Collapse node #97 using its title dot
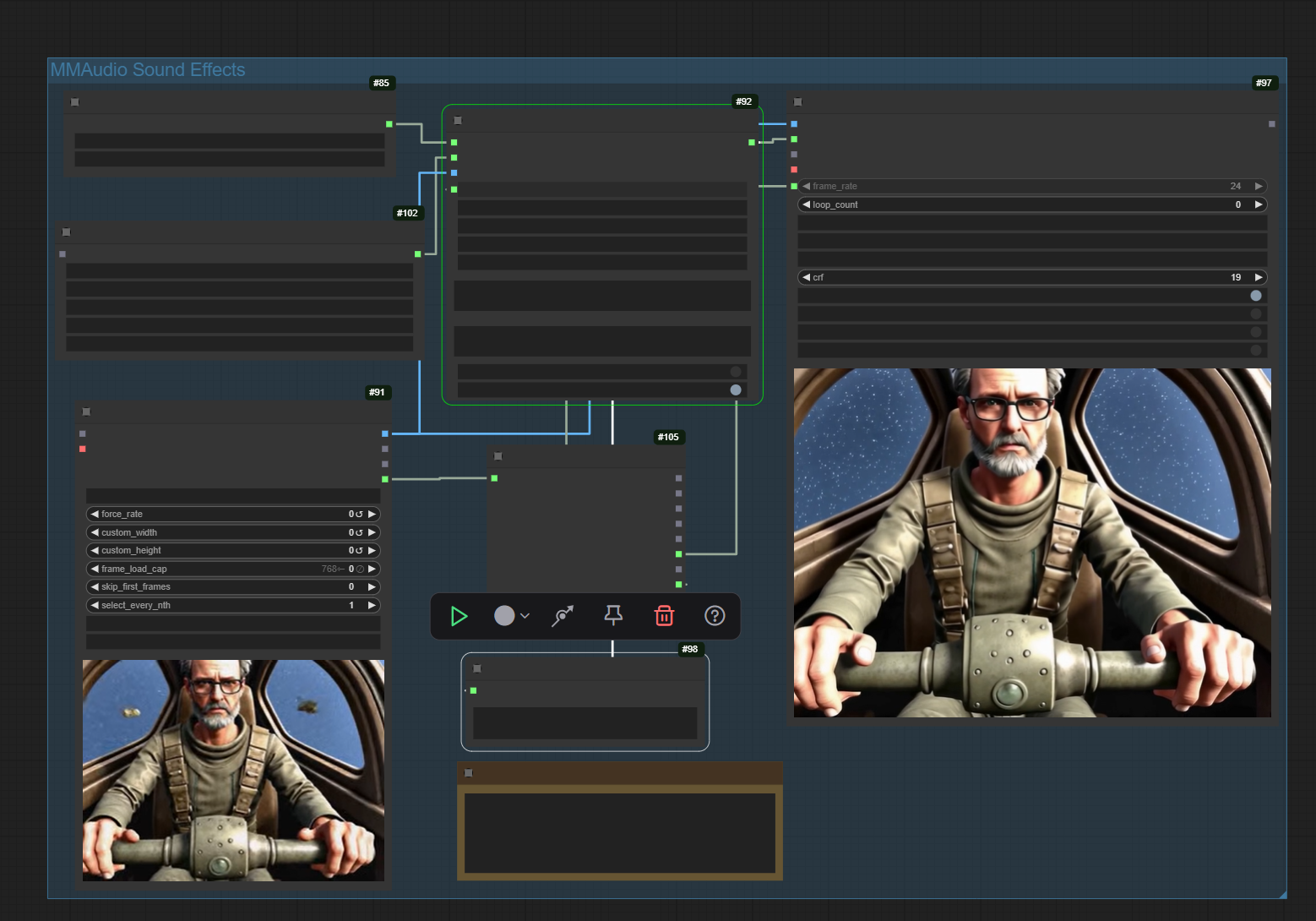Screen dimensions: 1316x921 tap(797, 102)
